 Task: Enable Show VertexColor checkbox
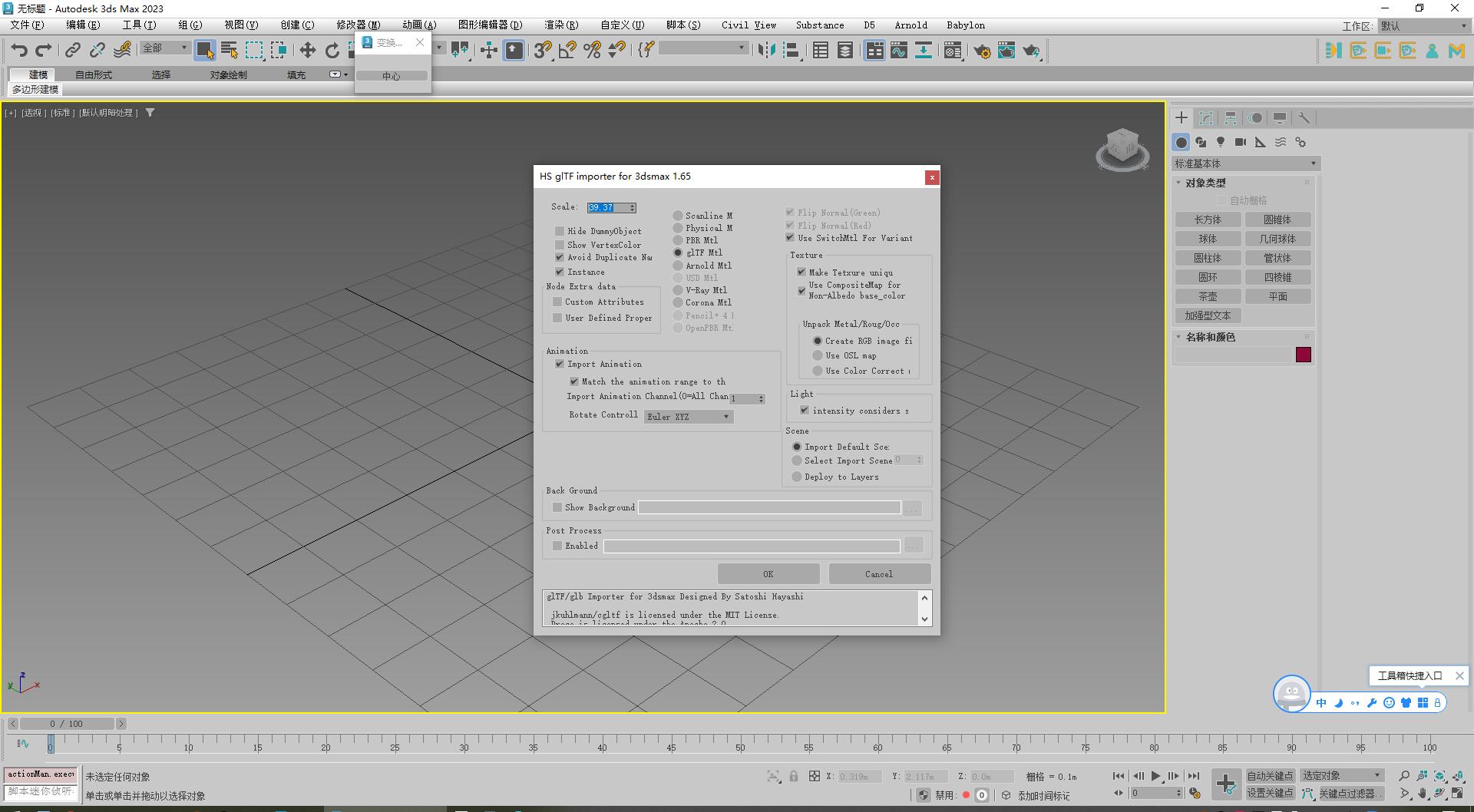pos(560,245)
